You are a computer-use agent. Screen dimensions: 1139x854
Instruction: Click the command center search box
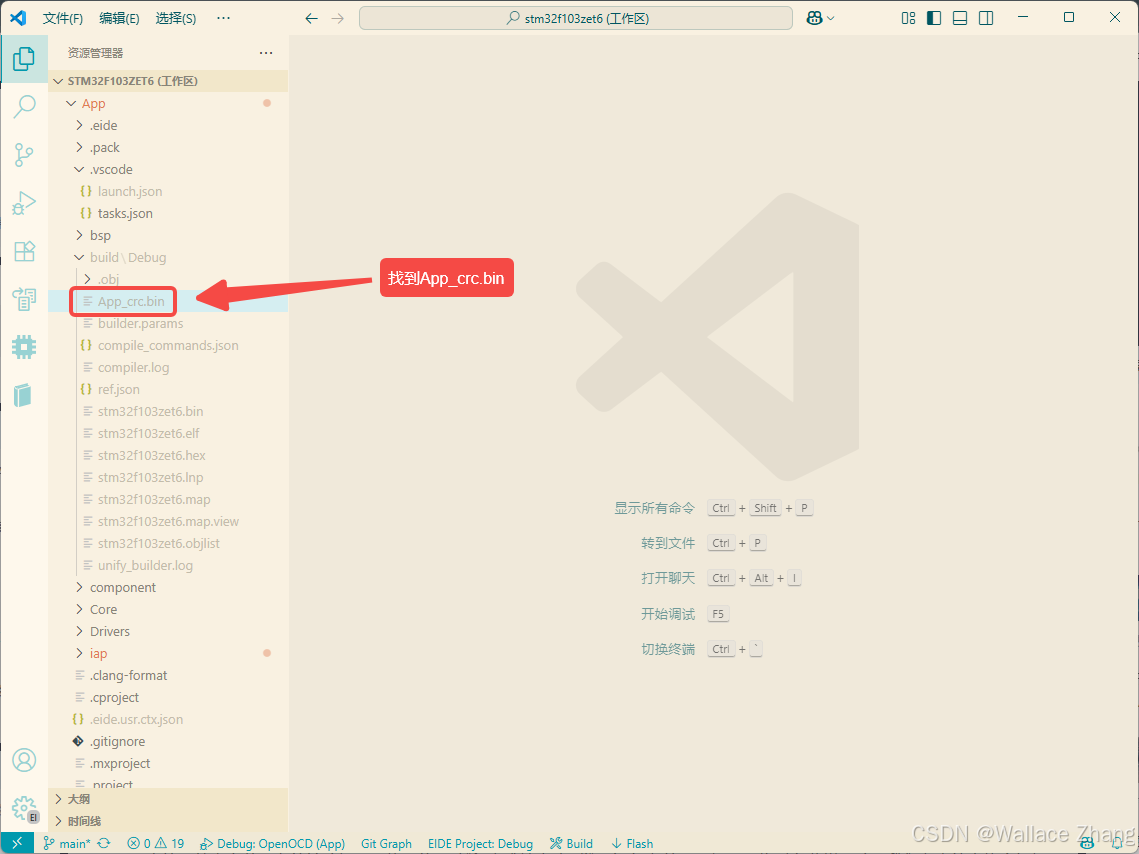[x=576, y=18]
